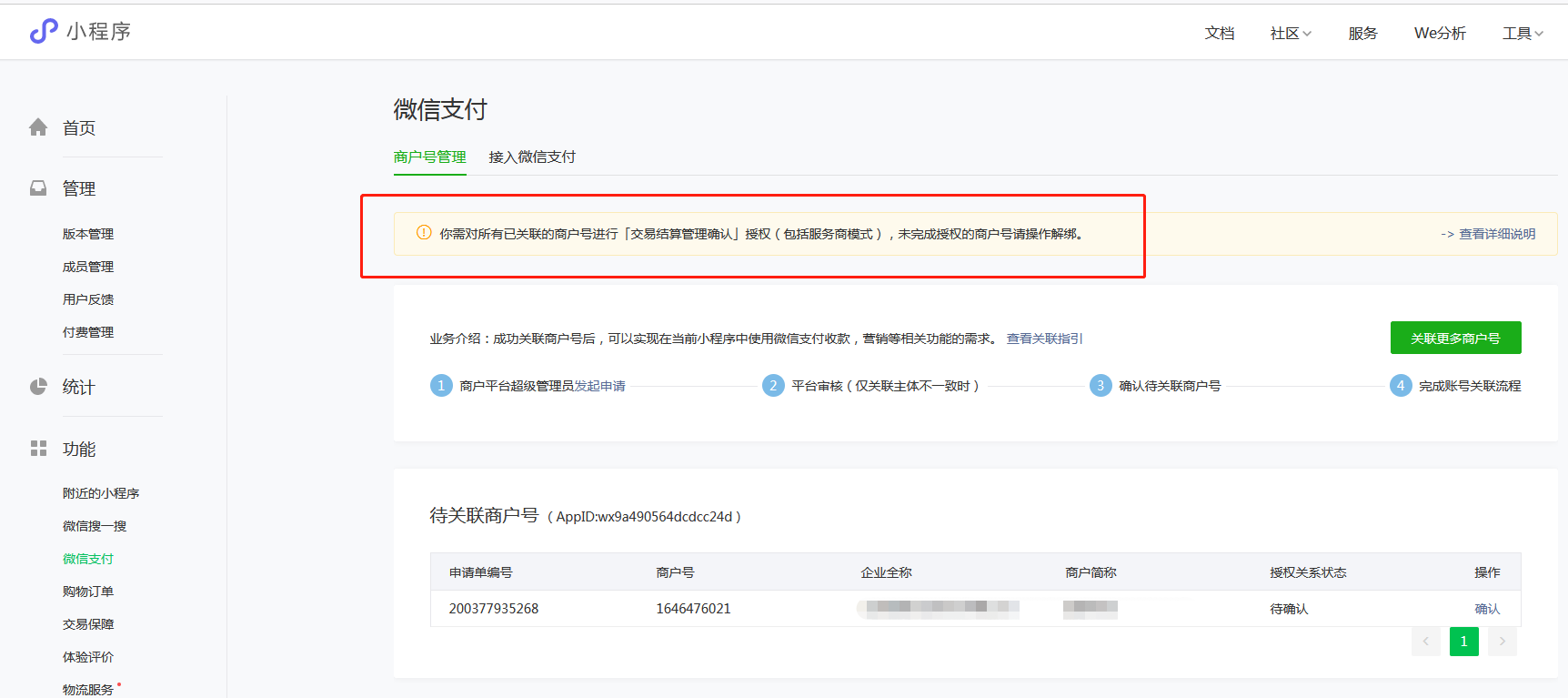
Task: Click the Mini Program logo icon
Action: click(x=44, y=32)
